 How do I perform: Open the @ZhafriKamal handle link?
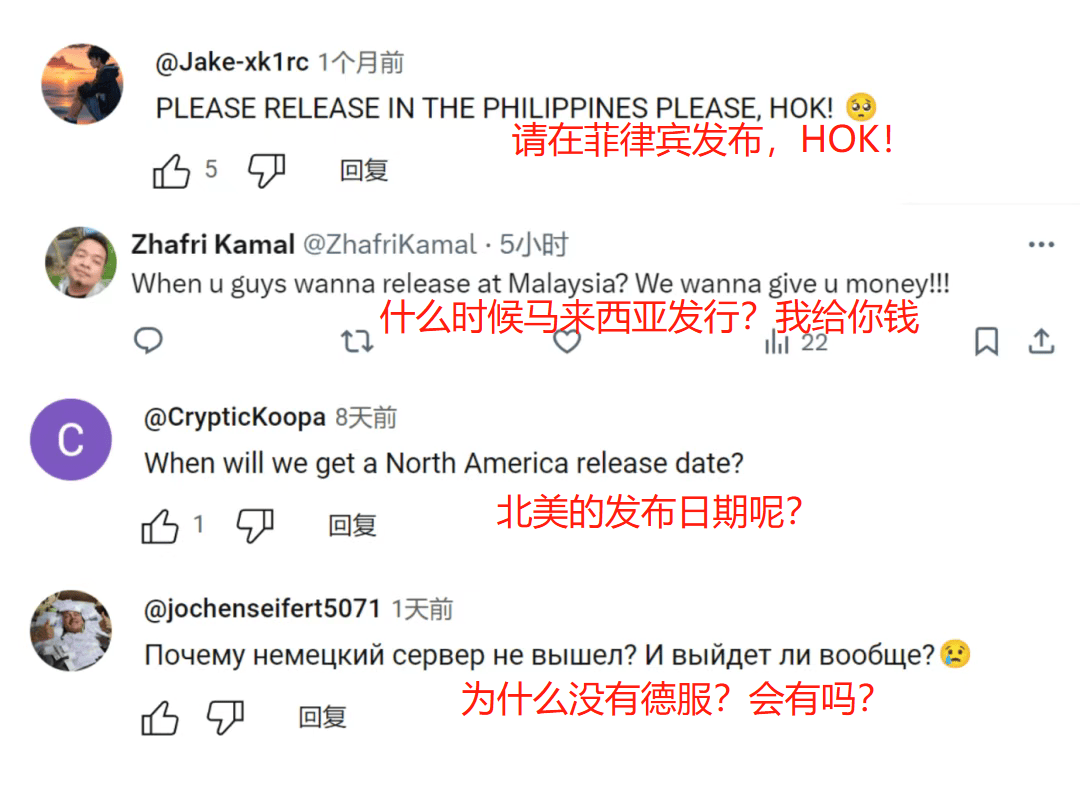(x=390, y=244)
